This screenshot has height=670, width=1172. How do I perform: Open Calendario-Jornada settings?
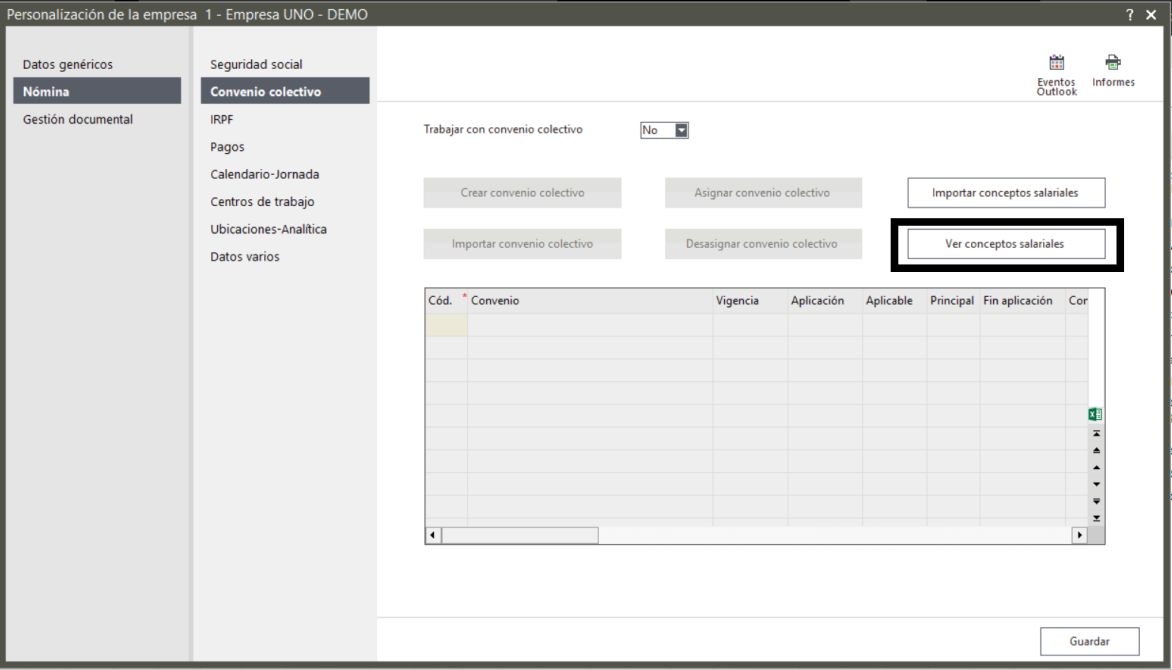point(265,174)
